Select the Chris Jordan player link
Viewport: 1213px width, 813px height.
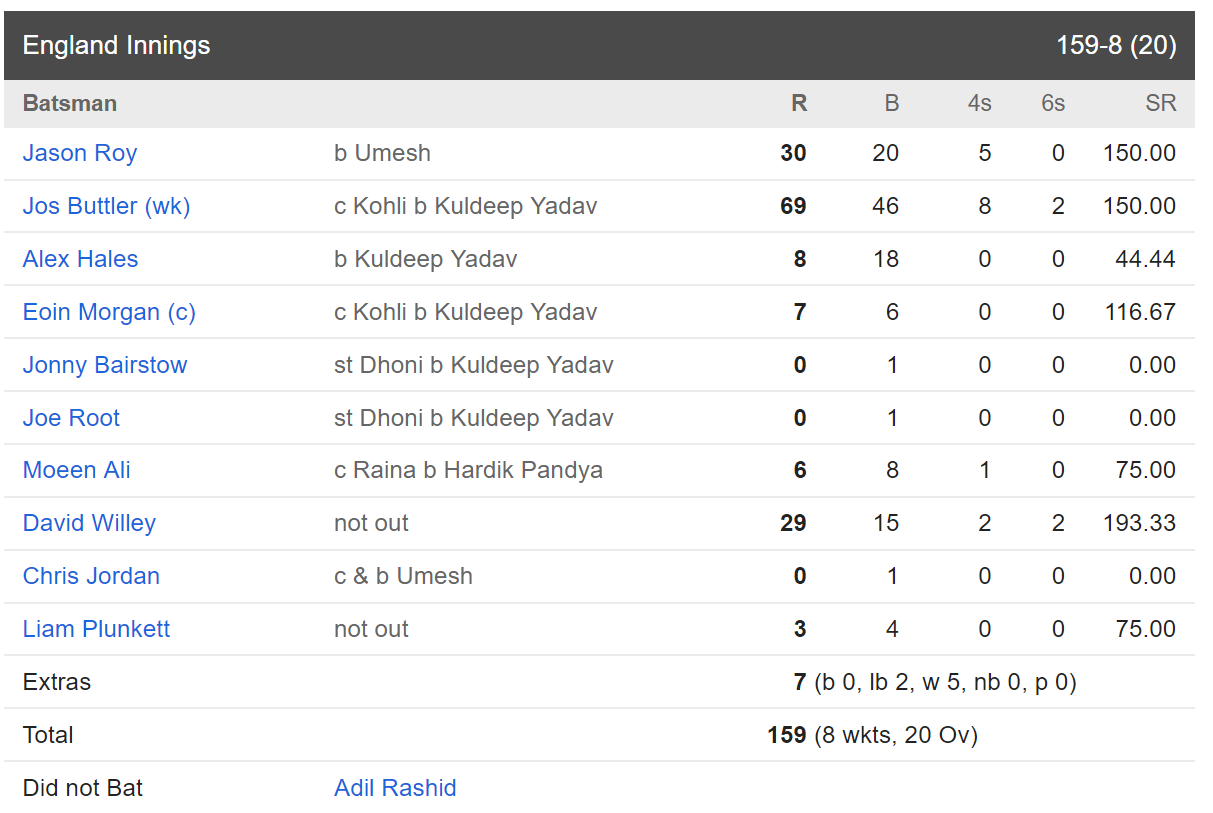pyautogui.click(x=91, y=576)
